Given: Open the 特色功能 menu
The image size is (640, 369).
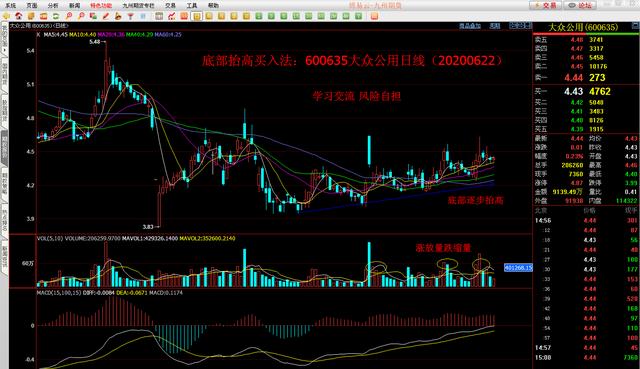Looking at the screenshot, I should [101, 5].
